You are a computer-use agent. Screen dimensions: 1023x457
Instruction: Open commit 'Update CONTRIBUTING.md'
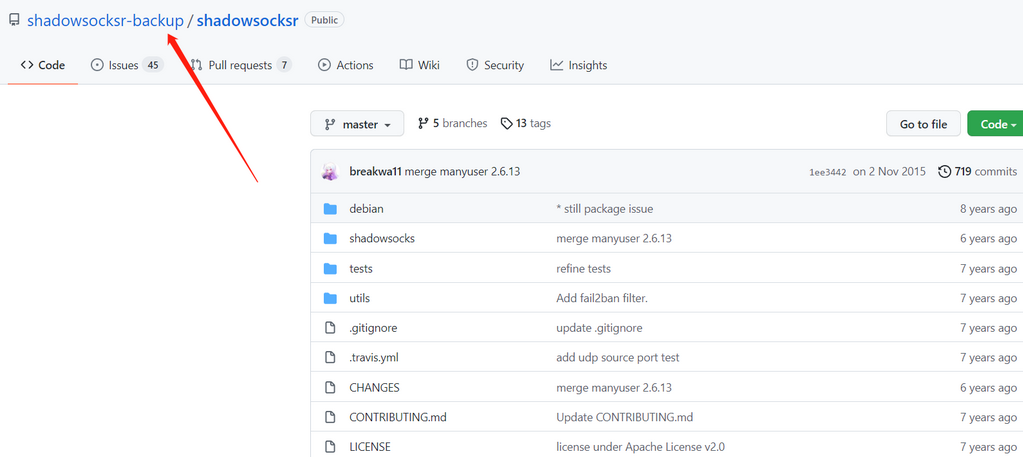pyautogui.click(x=624, y=417)
